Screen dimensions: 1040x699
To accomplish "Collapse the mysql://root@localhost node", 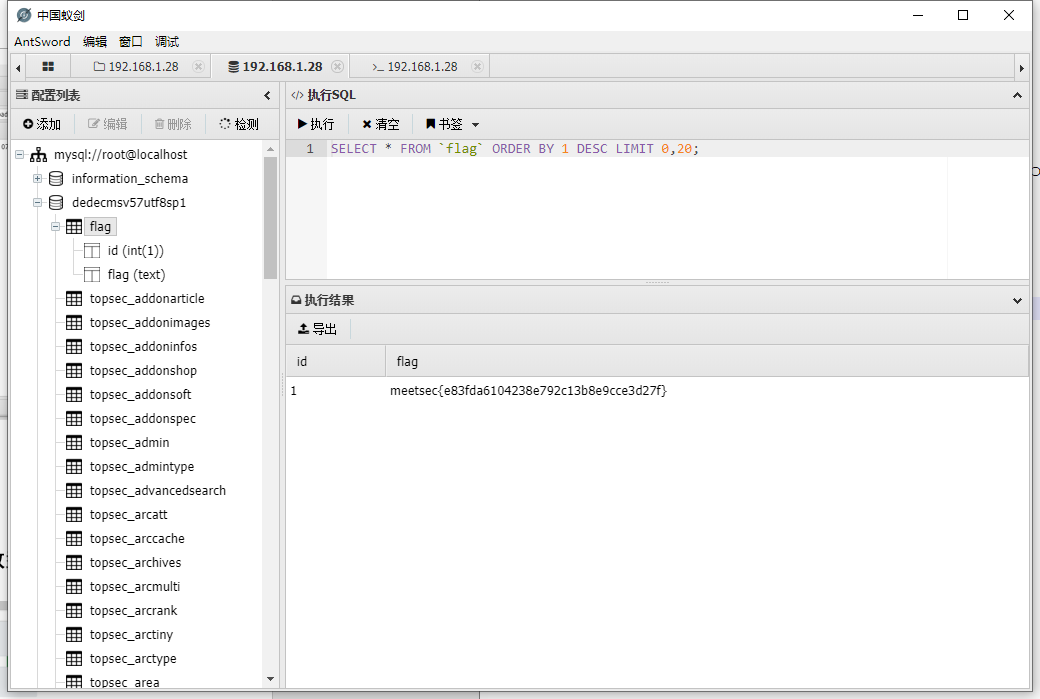I will pyautogui.click(x=20, y=155).
